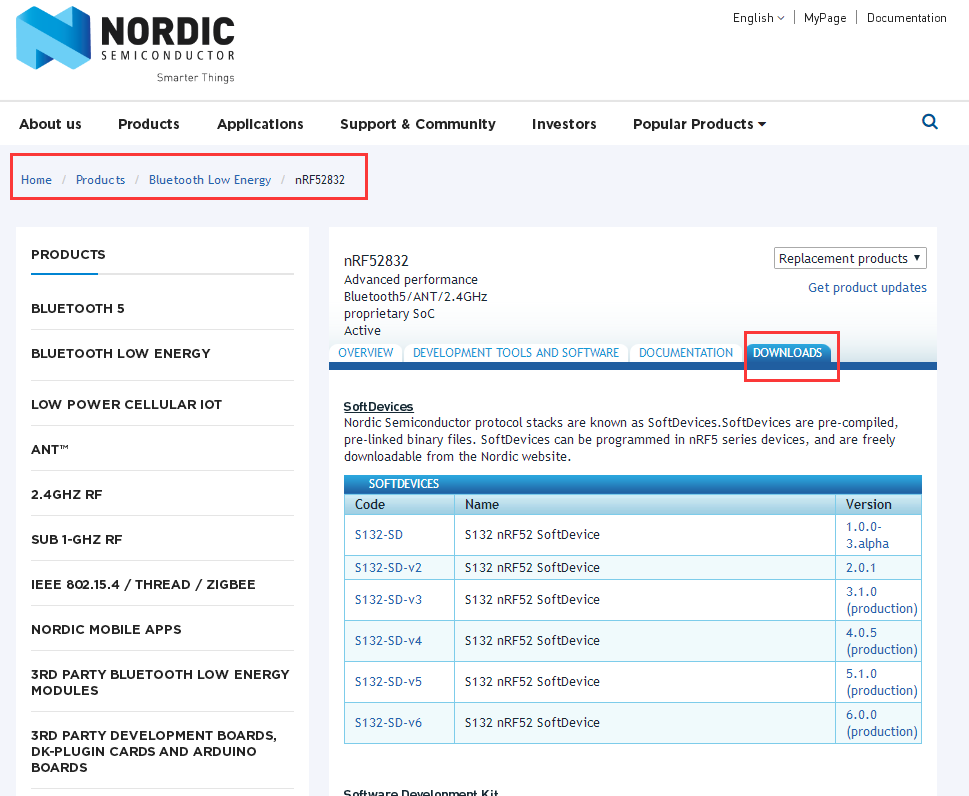Open the Get product updates link

tap(867, 287)
